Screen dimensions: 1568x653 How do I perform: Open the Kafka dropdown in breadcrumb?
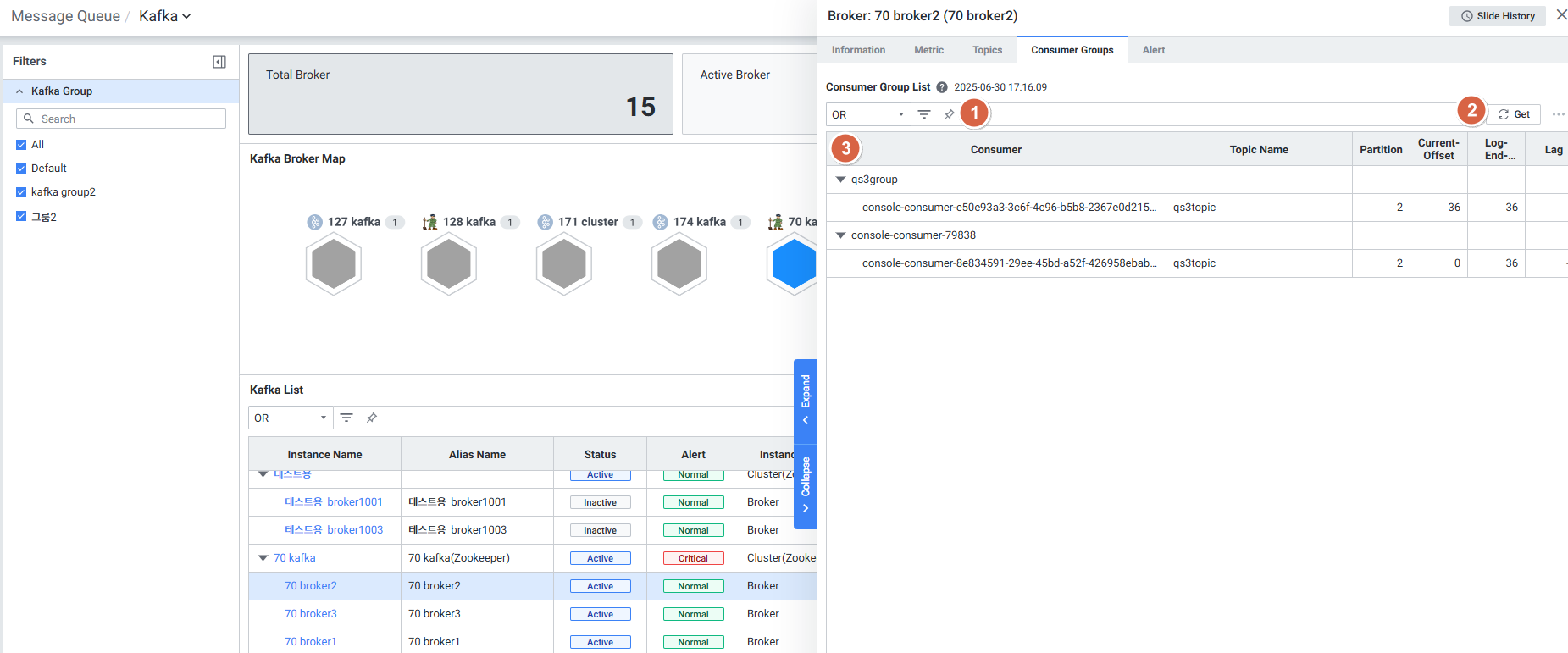coord(165,16)
